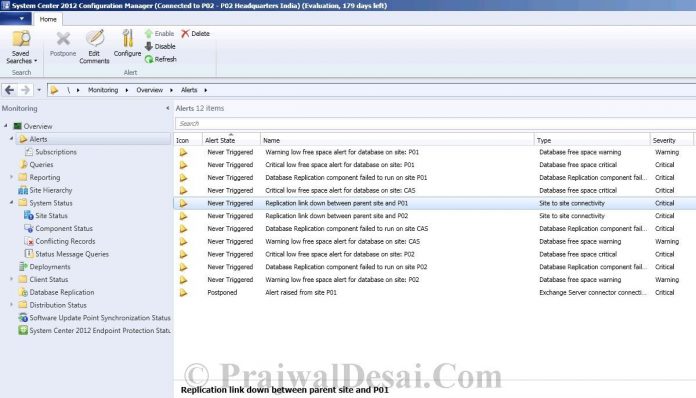Go back with the navigation arrow

point(9,90)
